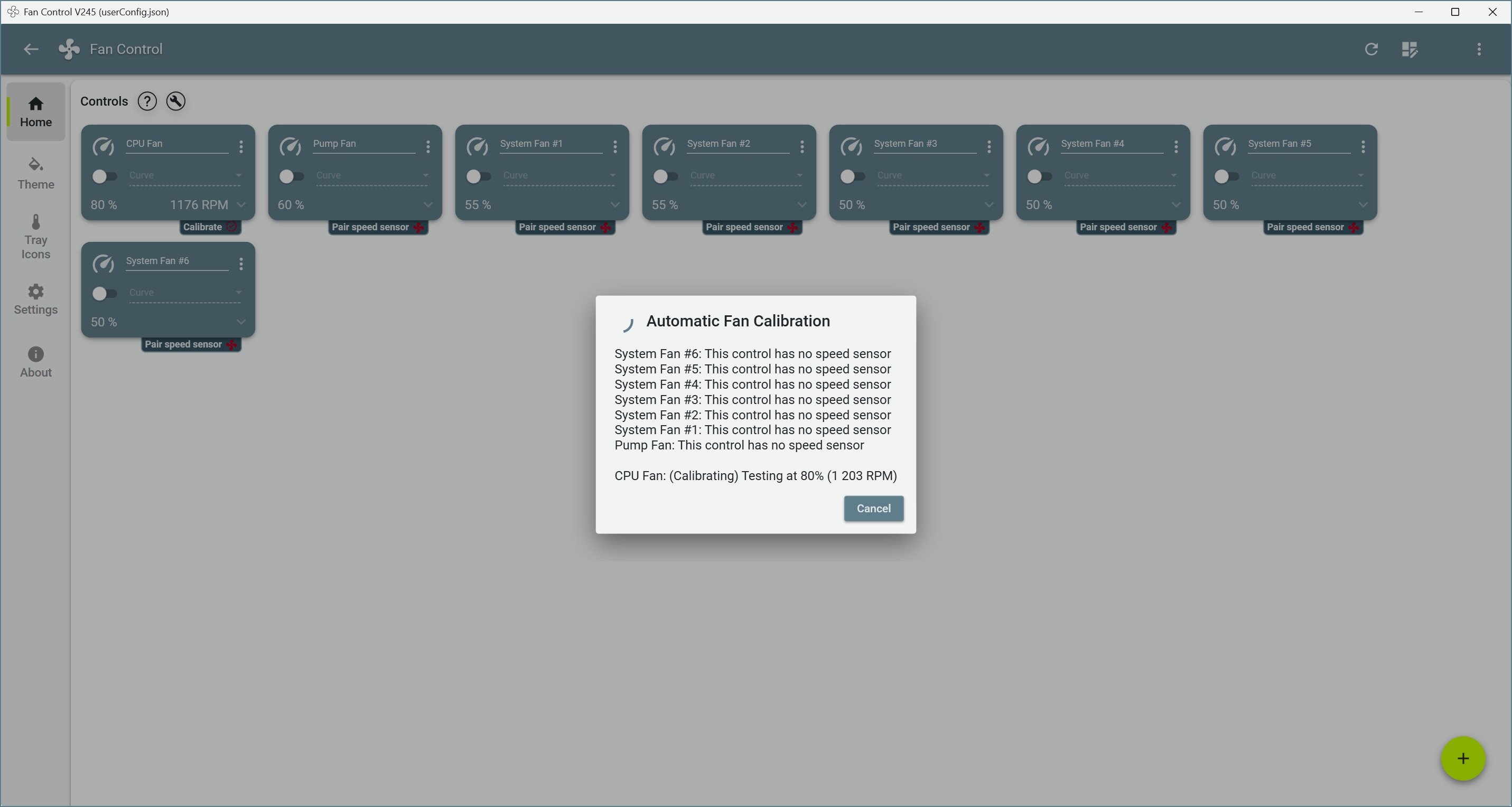Expand the System Fan #2 card chevron
Image resolution: width=1512 pixels, height=807 pixels.
802,205
